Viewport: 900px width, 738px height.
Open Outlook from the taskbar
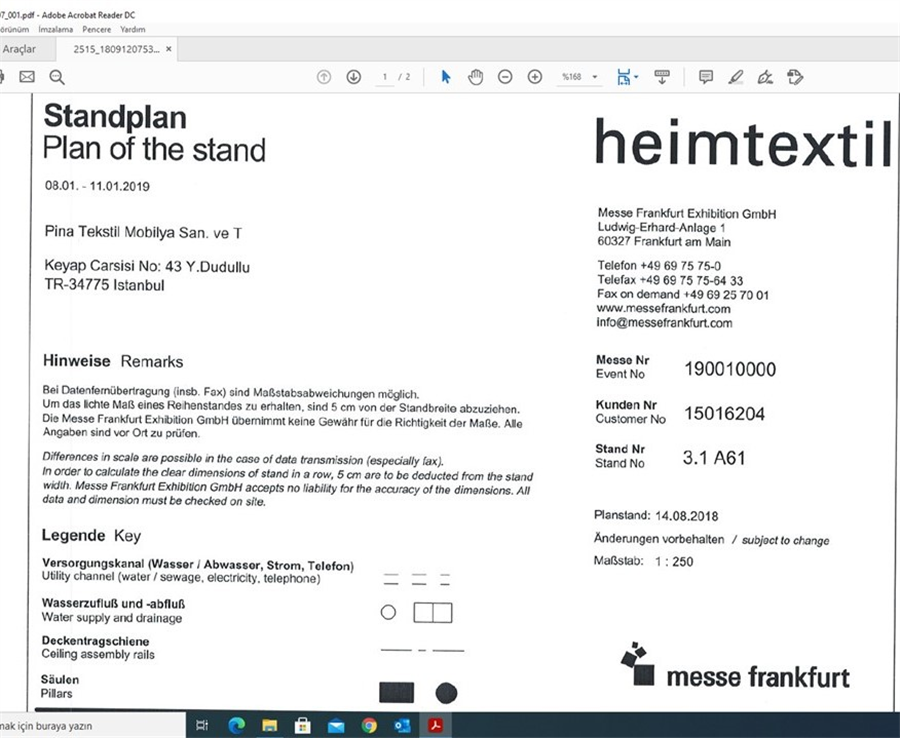click(x=402, y=726)
